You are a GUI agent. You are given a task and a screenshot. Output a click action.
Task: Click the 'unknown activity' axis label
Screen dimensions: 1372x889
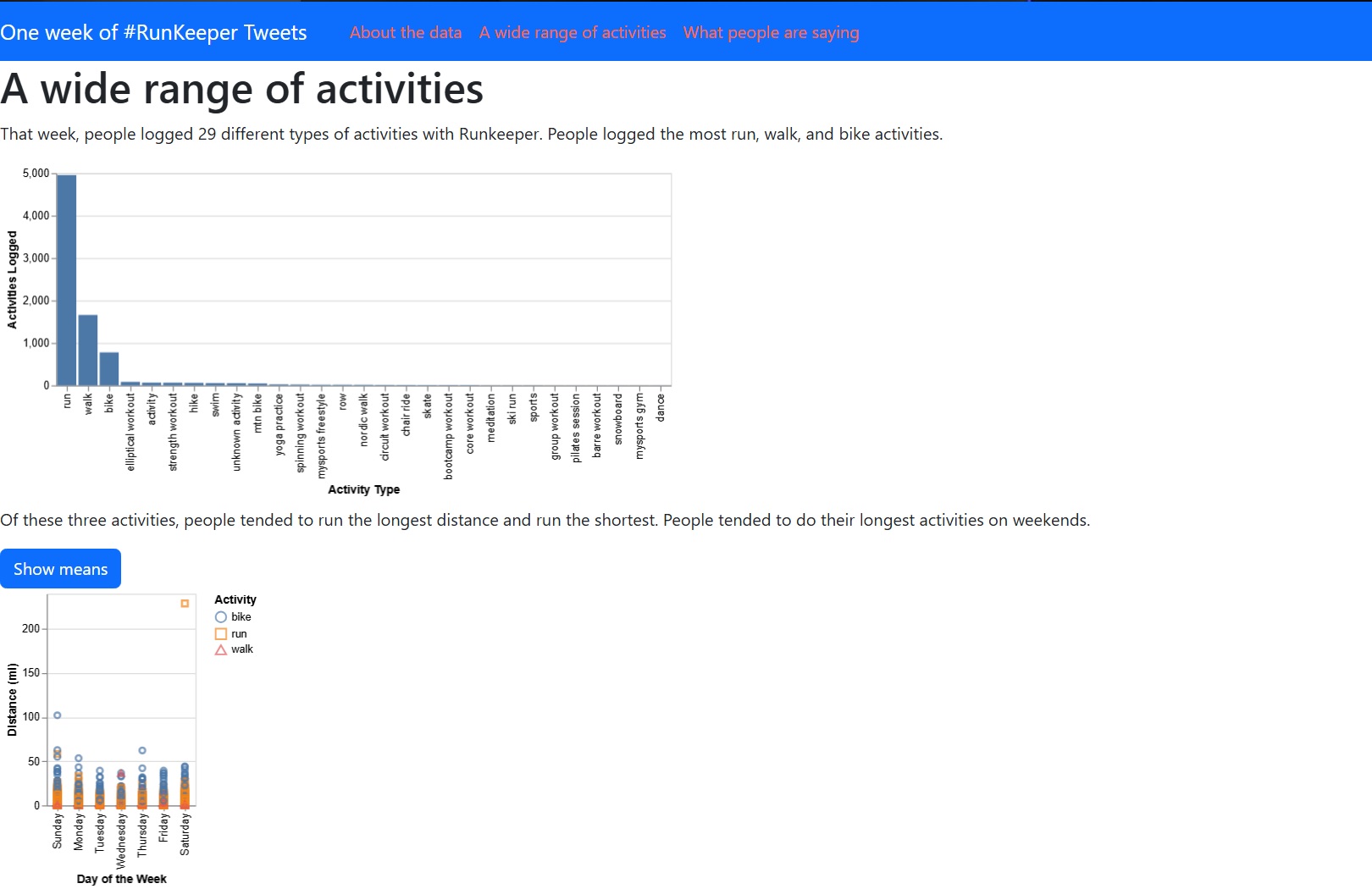pos(236,432)
